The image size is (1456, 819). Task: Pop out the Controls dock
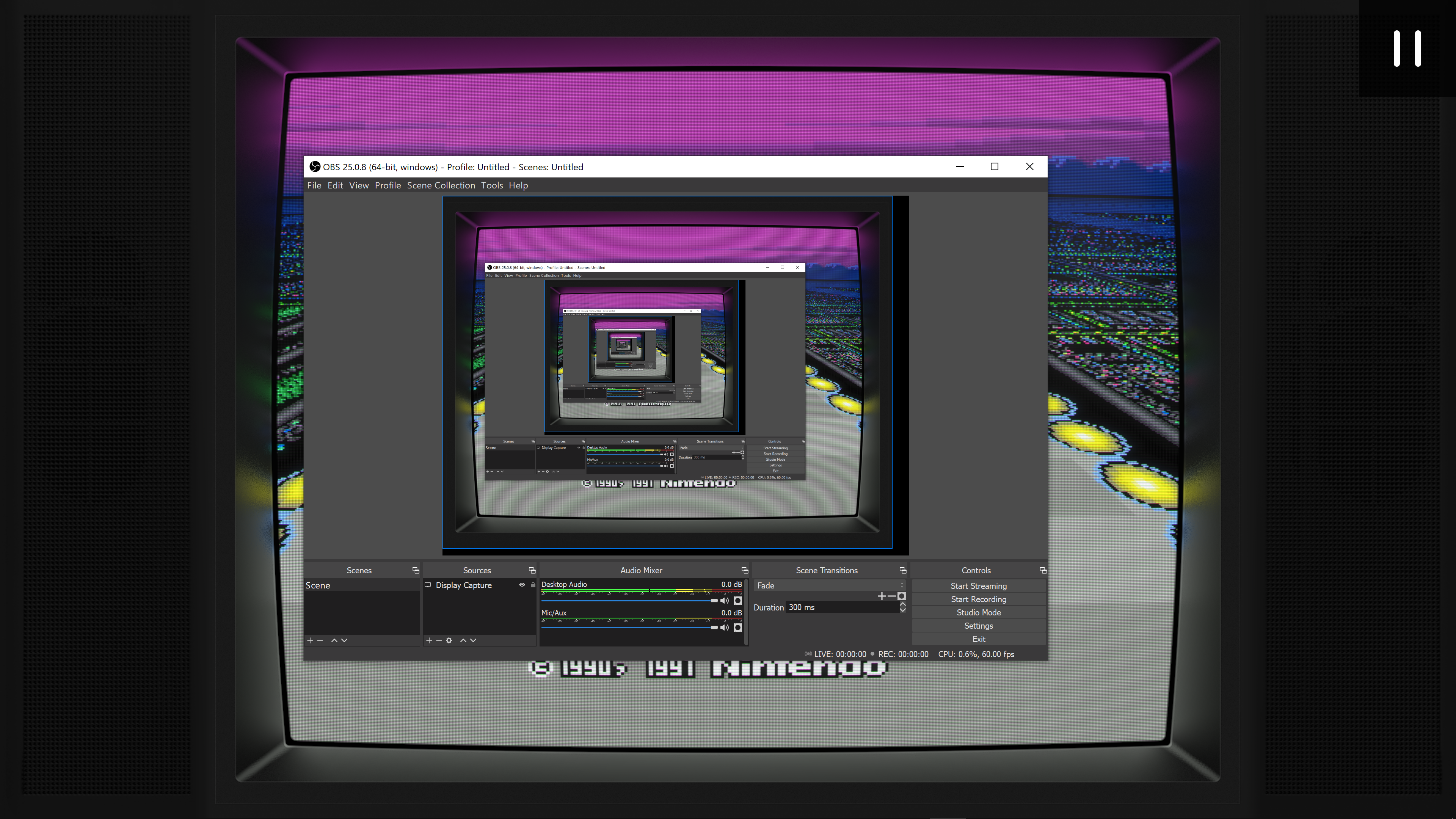(1043, 570)
